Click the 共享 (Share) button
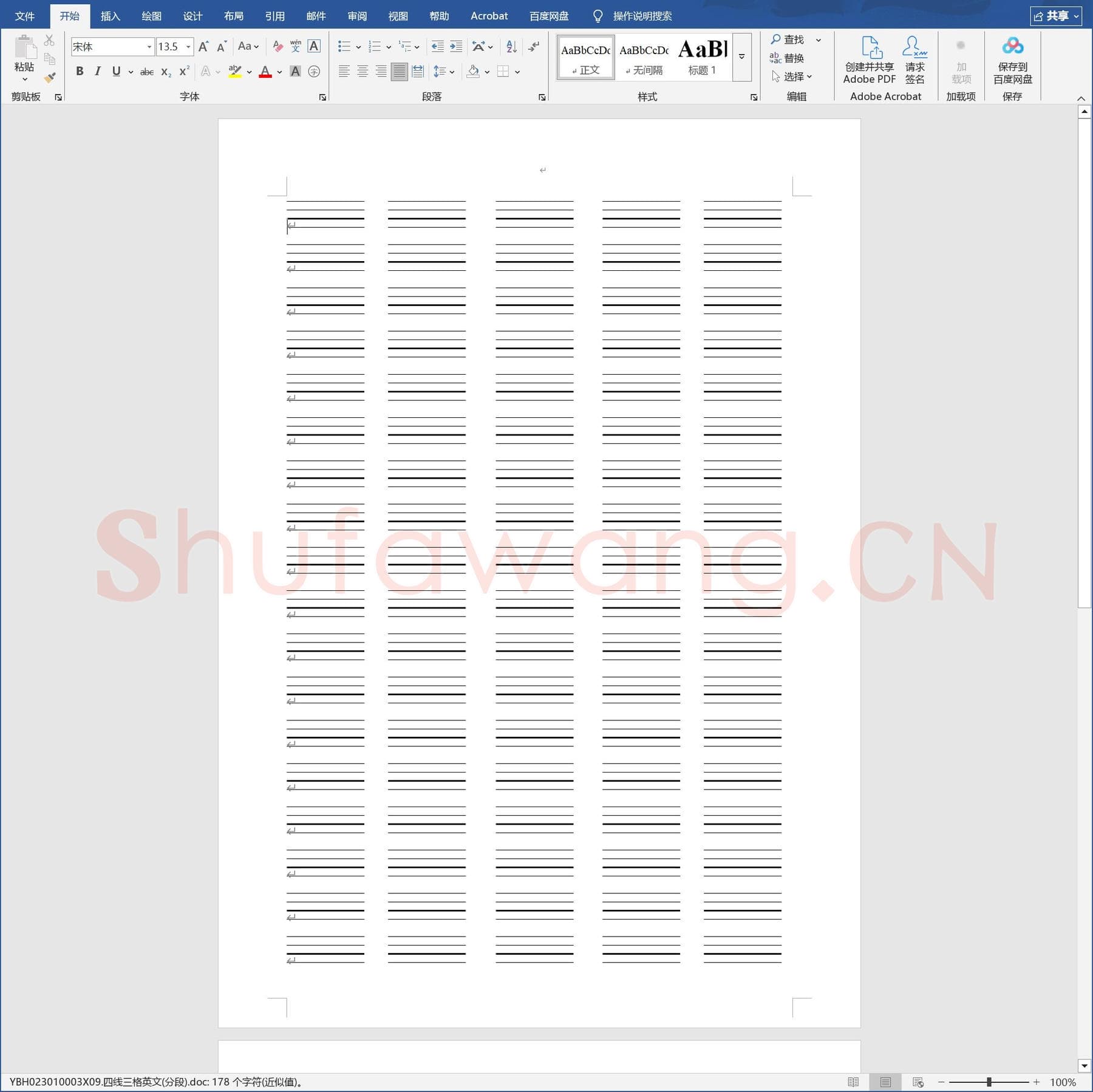Viewport: 1093px width, 1092px height. [1056, 16]
